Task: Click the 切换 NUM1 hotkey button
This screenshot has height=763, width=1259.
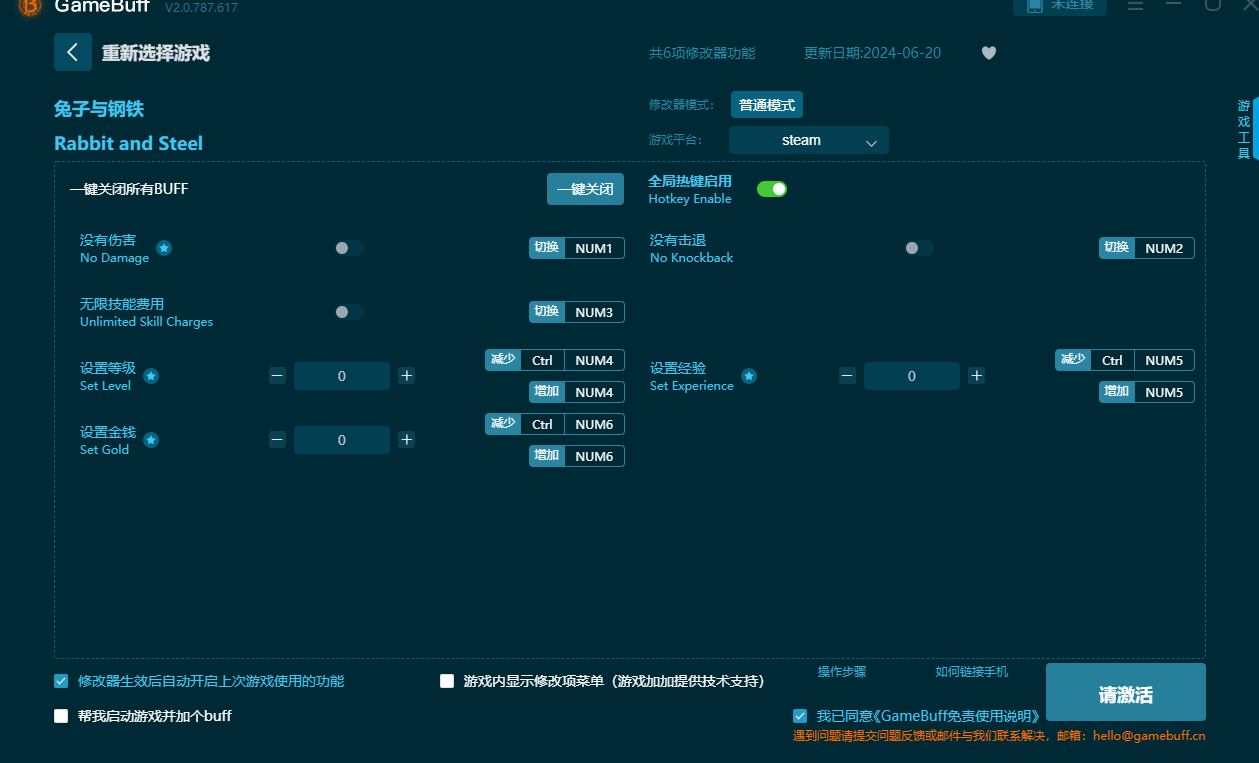Action: point(577,248)
